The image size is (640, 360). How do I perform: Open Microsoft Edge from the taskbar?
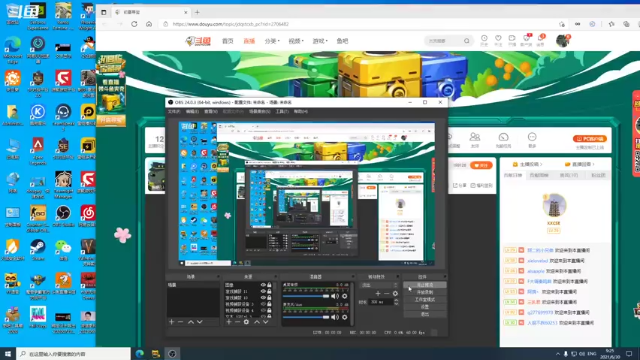pos(140,354)
